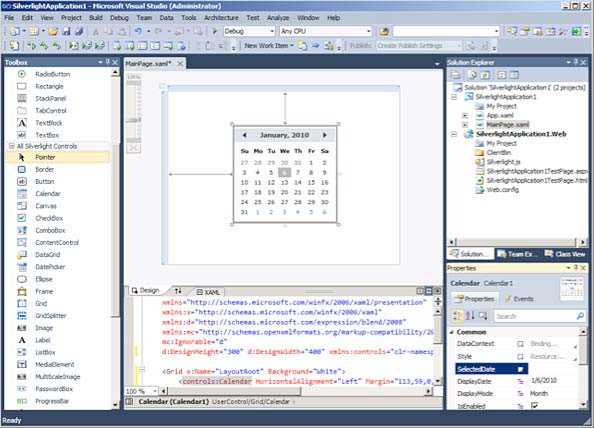Open the Build menu
This screenshot has height=428, width=594.
tap(95, 18)
